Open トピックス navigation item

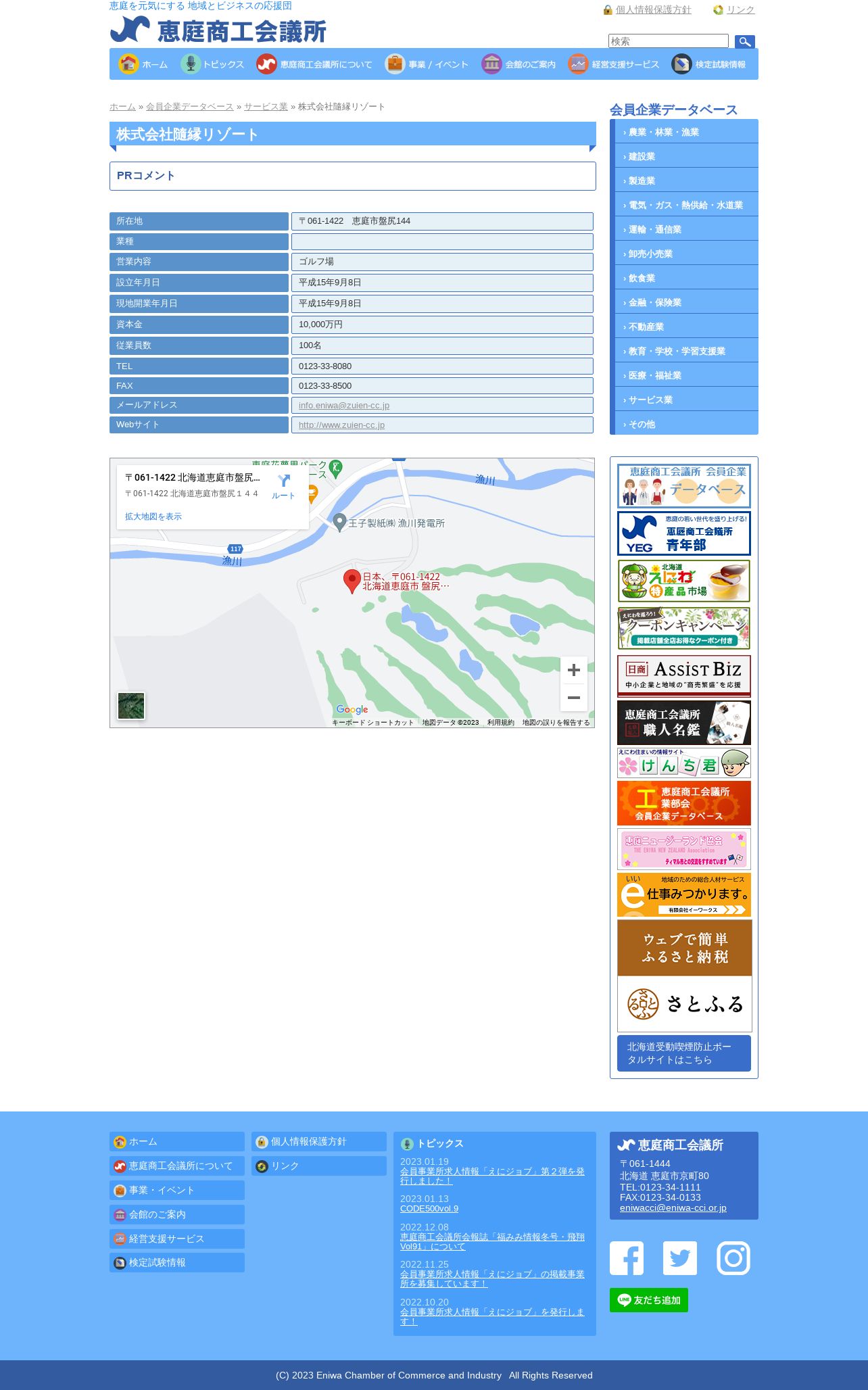(x=212, y=64)
